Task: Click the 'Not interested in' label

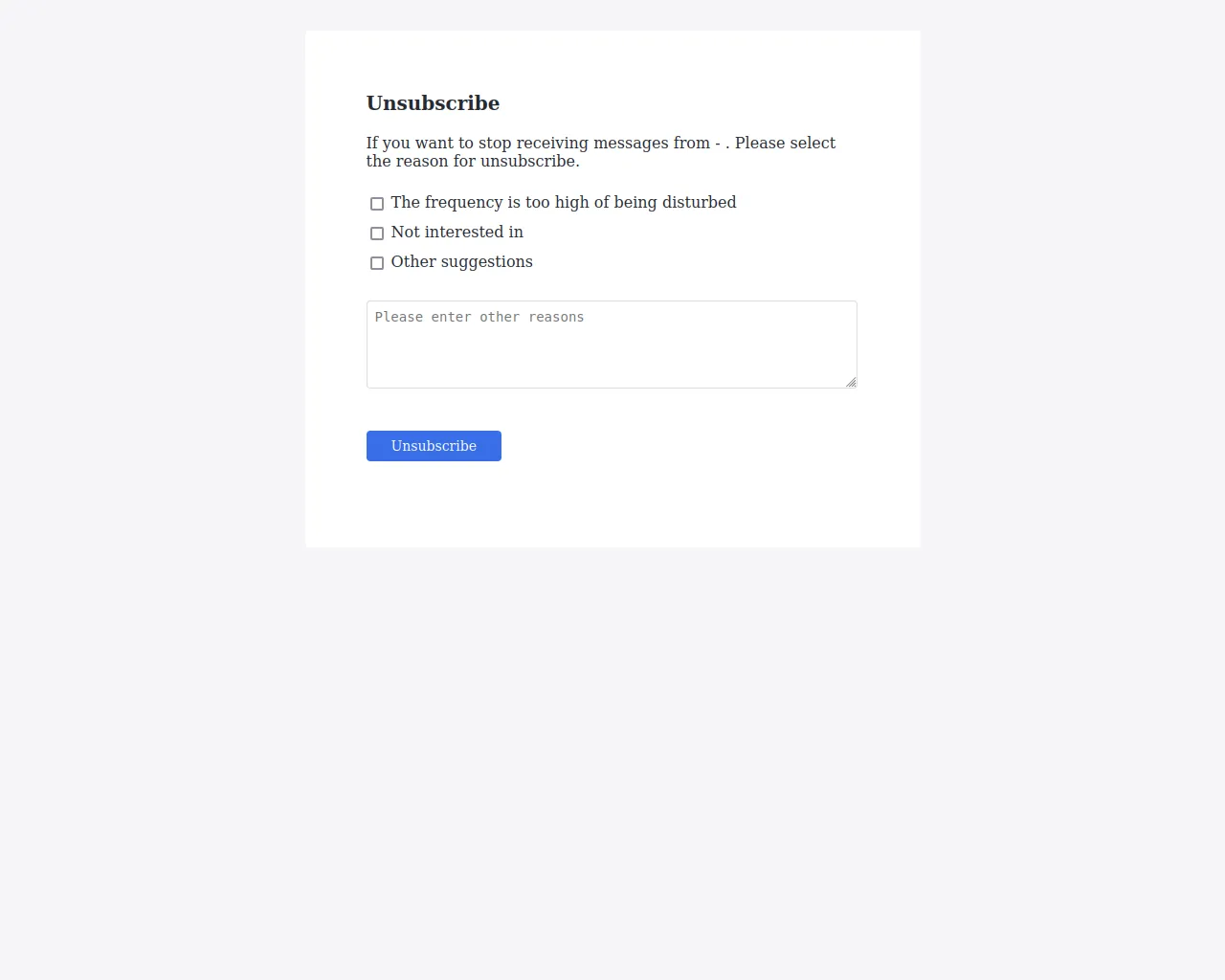Action: click(x=457, y=232)
